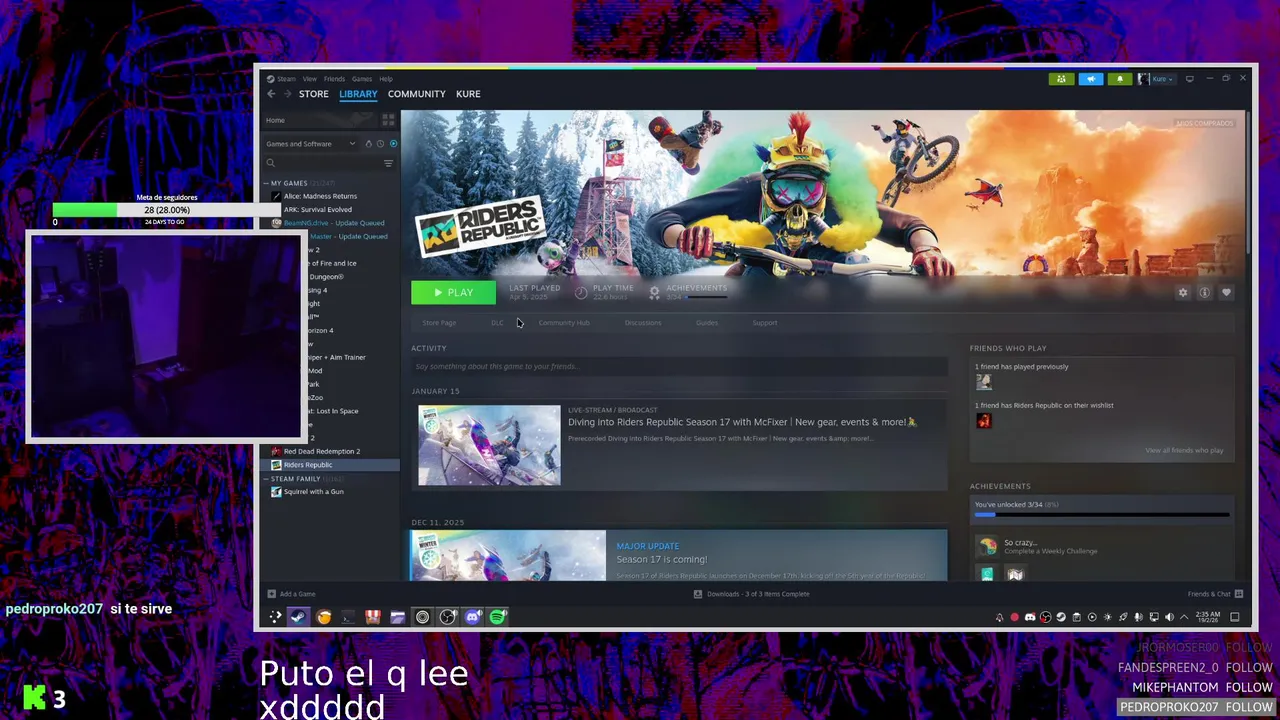Open Discord from the taskbar
The height and width of the screenshot is (720, 1280).
pyautogui.click(x=472, y=617)
